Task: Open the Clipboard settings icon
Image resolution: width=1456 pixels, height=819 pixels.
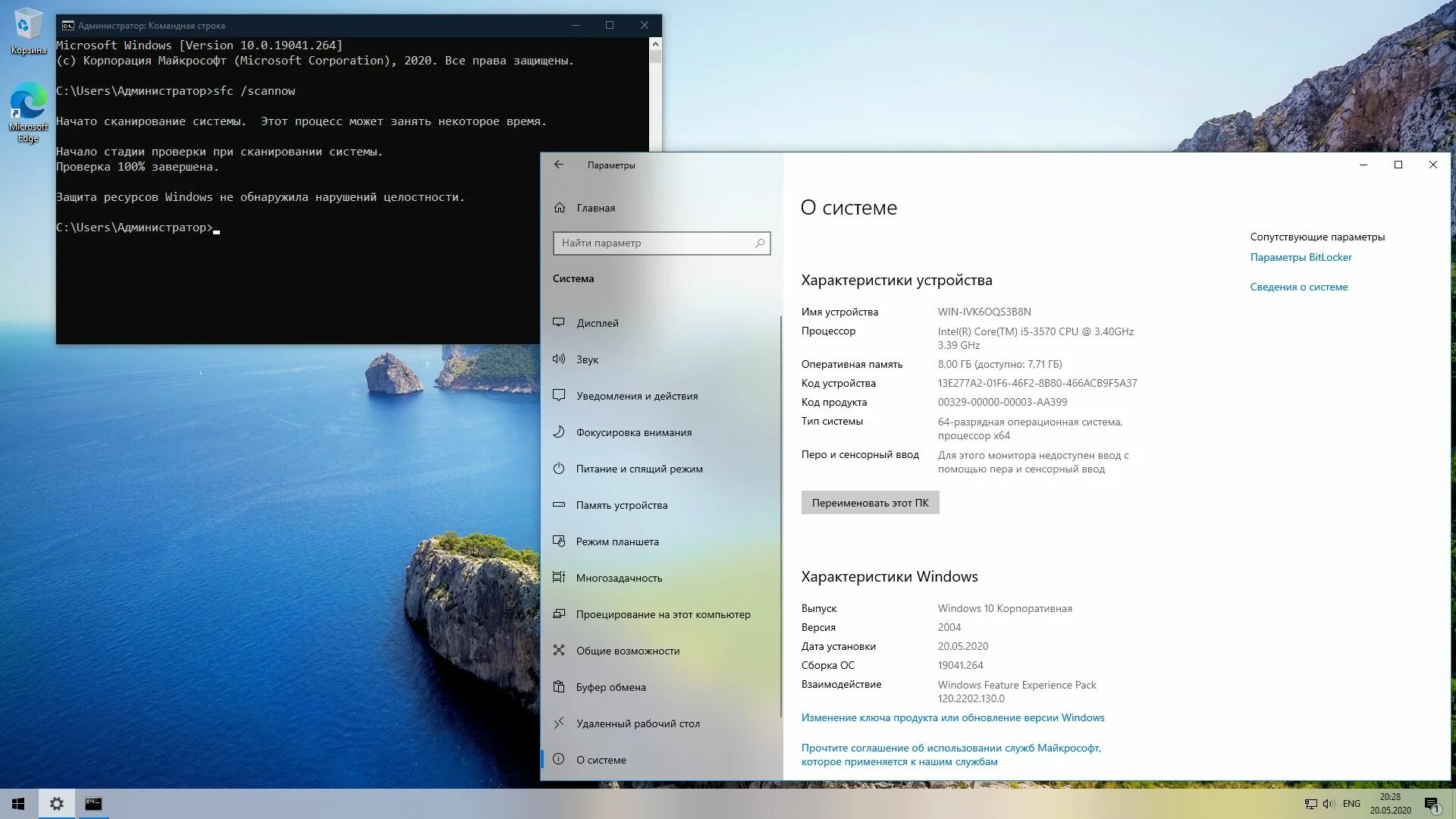Action: pyautogui.click(x=559, y=687)
